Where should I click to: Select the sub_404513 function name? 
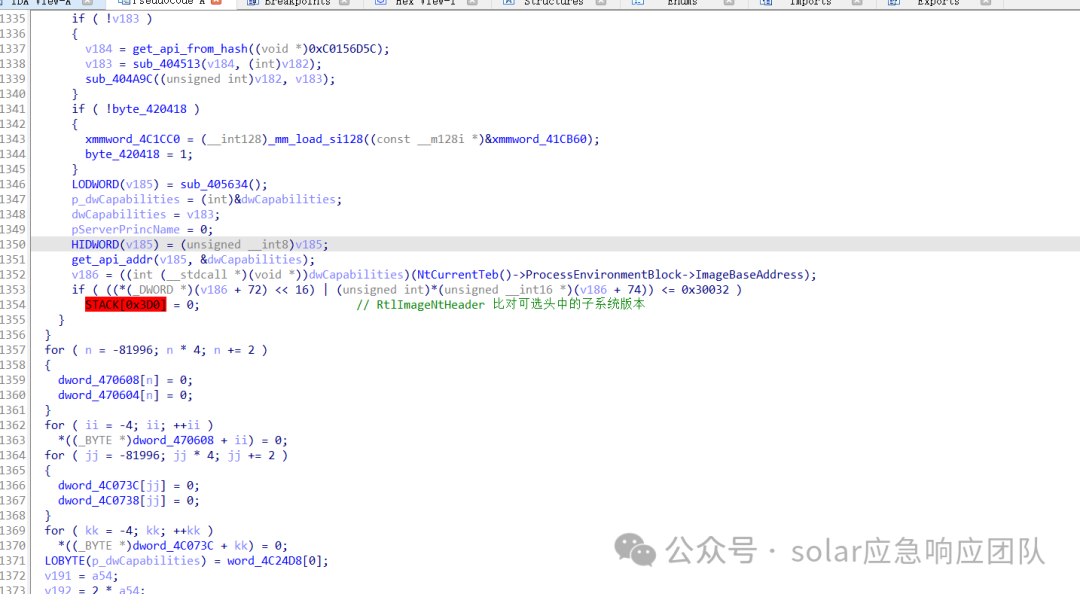coord(167,64)
